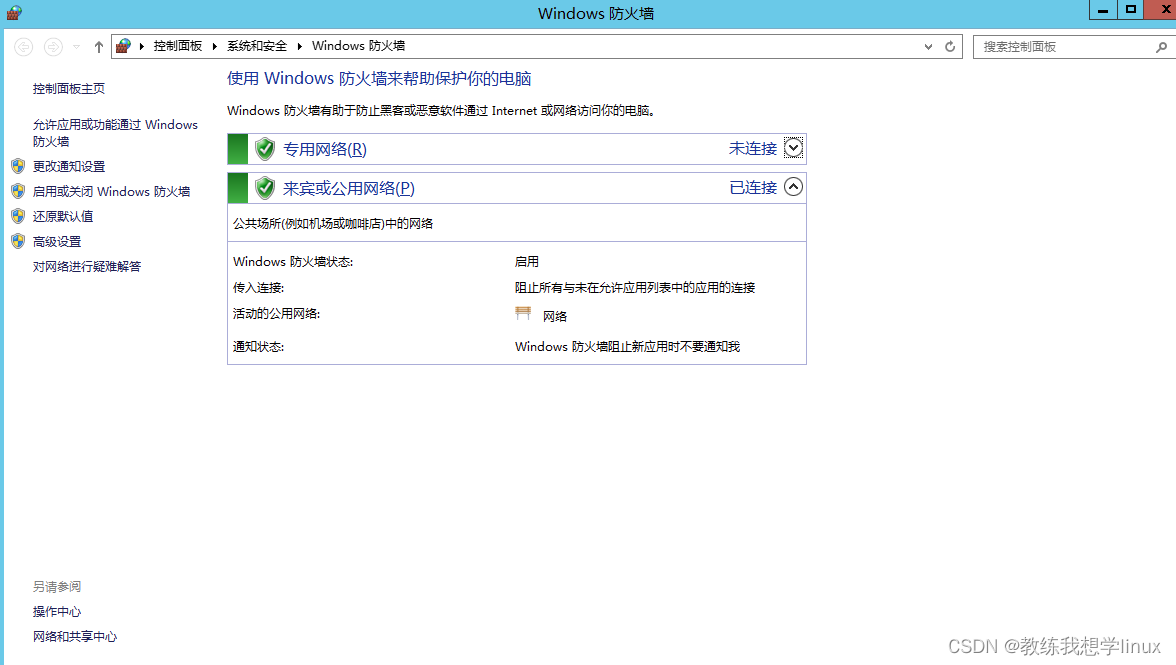Collapse the 来宾或公用网络 section chevron
1176x665 pixels.
point(793,187)
